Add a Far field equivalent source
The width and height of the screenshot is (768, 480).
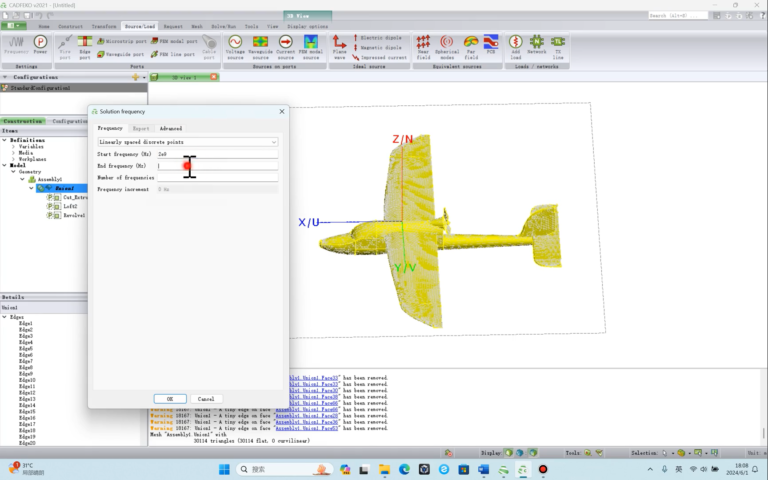point(471,47)
